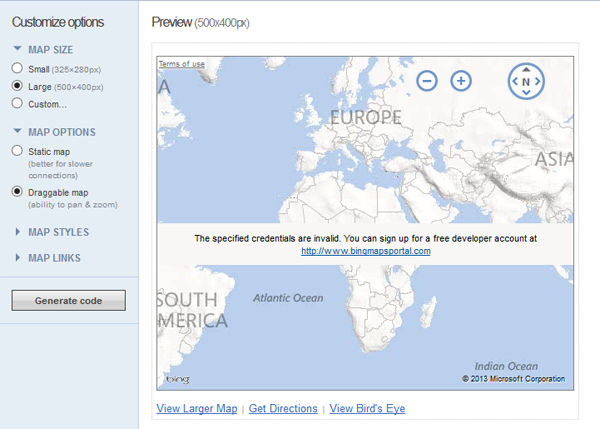Select the Draggable map option
The width and height of the screenshot is (600, 429).
click(17, 191)
